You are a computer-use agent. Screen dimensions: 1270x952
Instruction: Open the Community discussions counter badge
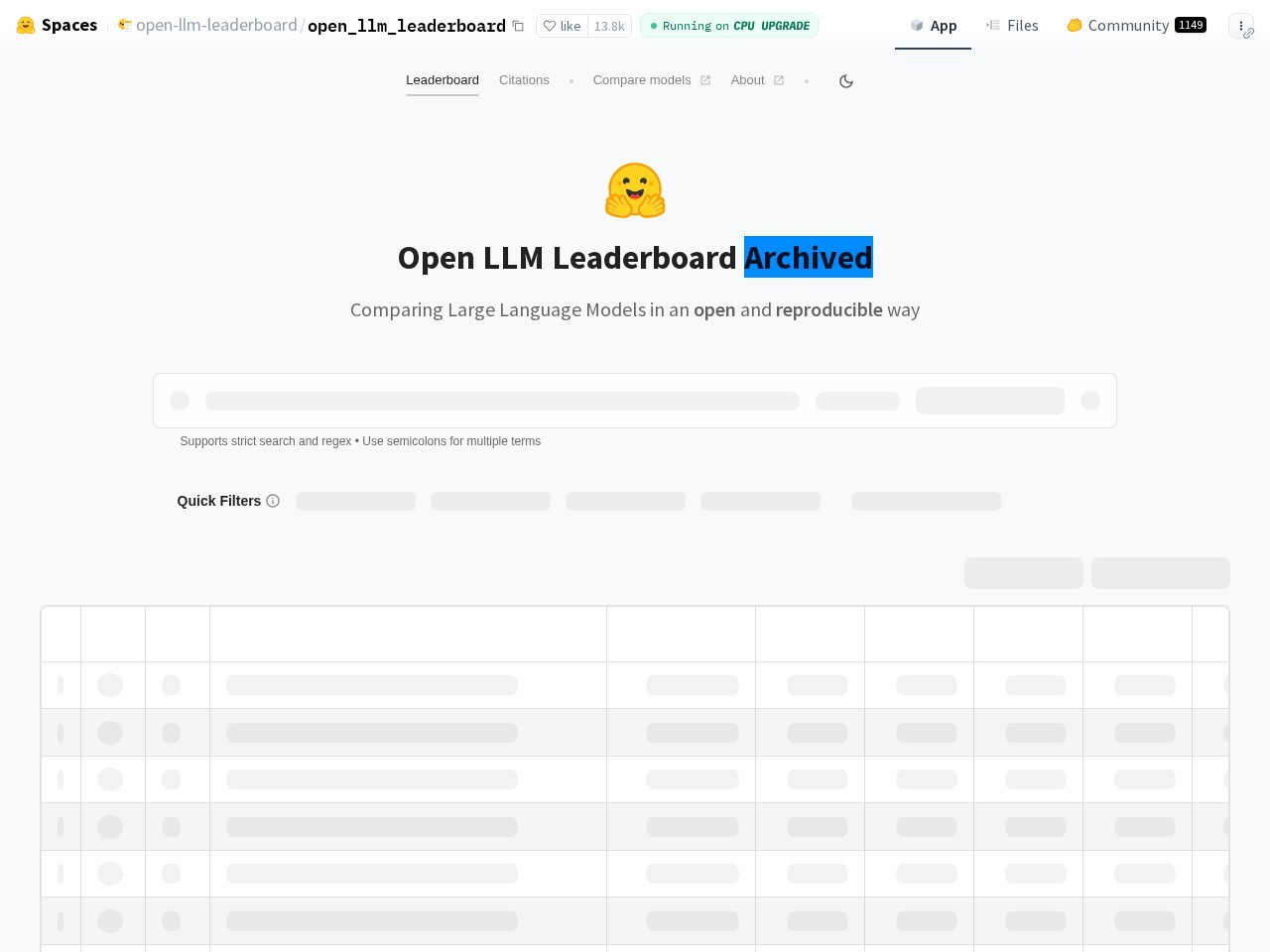[x=1190, y=25]
